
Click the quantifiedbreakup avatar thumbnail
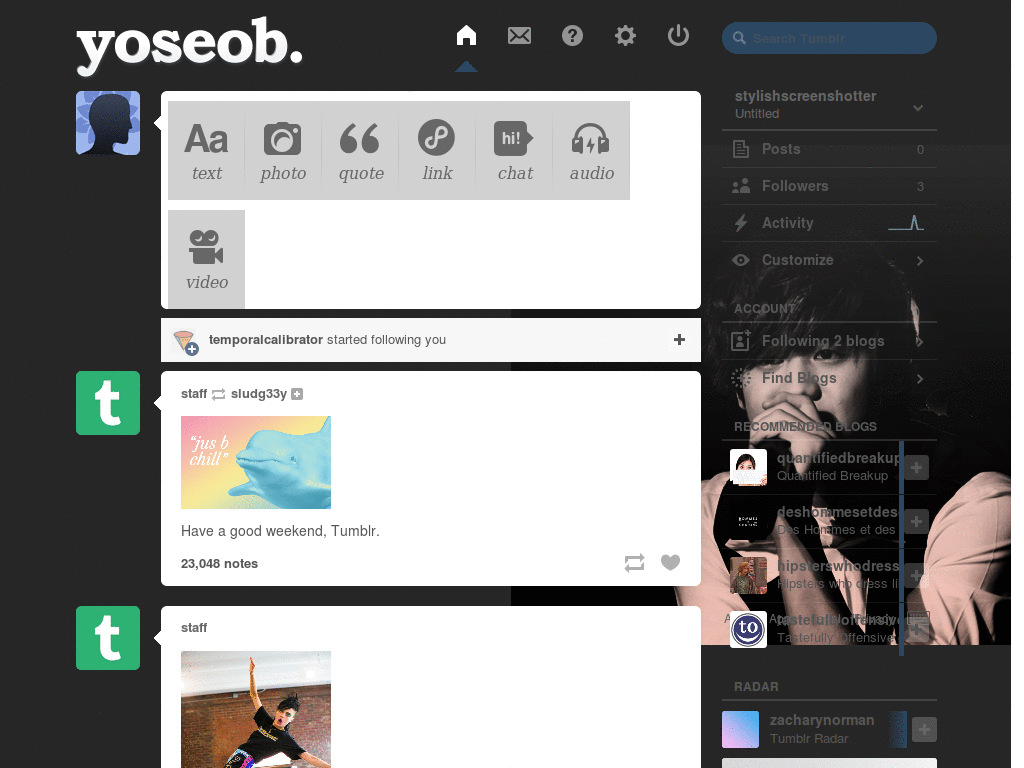(x=748, y=468)
